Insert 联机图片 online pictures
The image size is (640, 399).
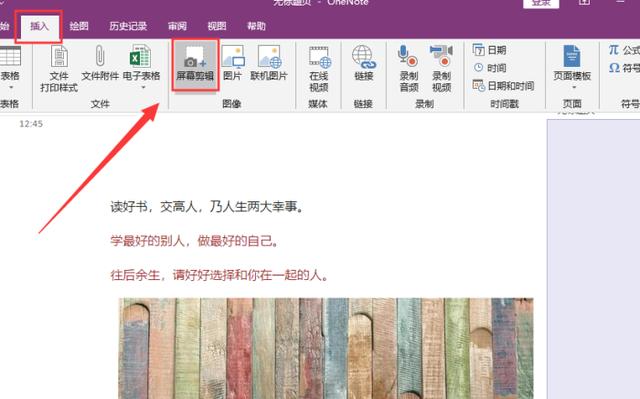point(269,63)
